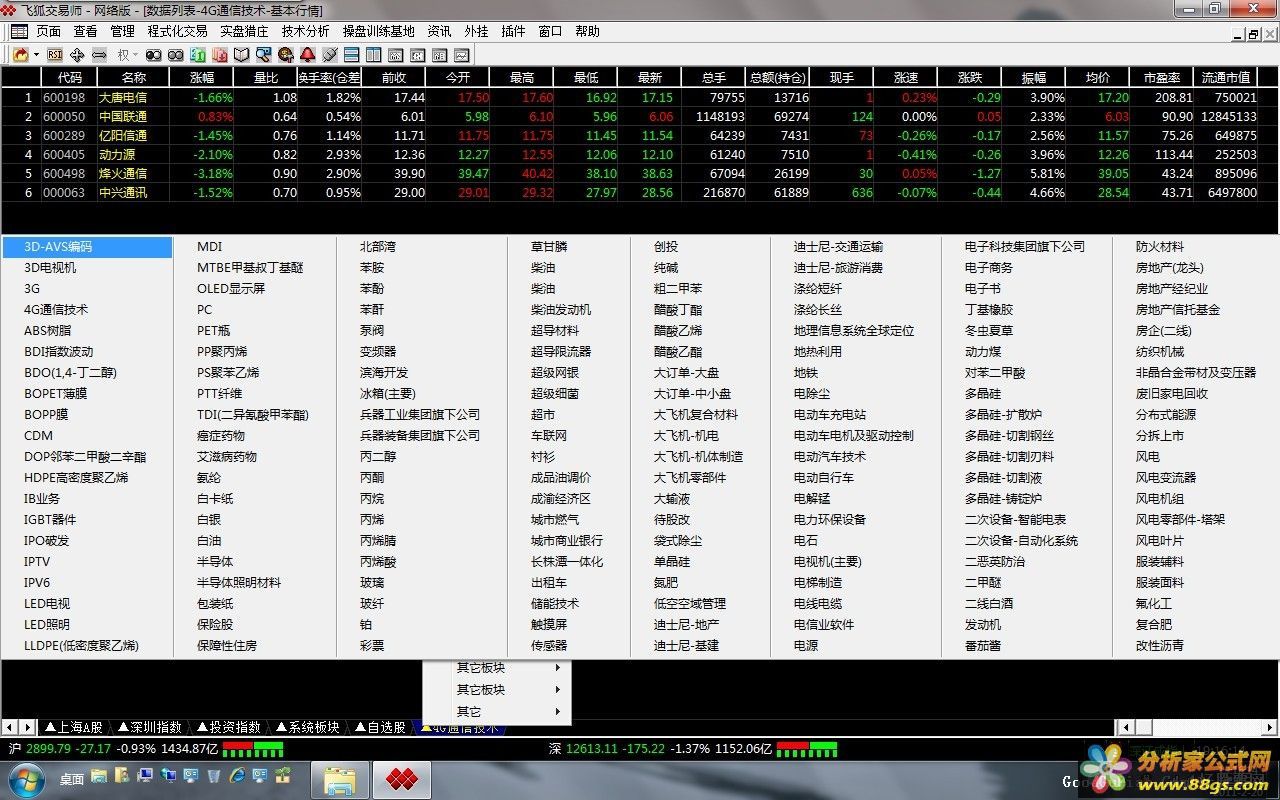Click the Shanghai index value 2899.79
The image size is (1280, 800).
[x=48, y=748]
